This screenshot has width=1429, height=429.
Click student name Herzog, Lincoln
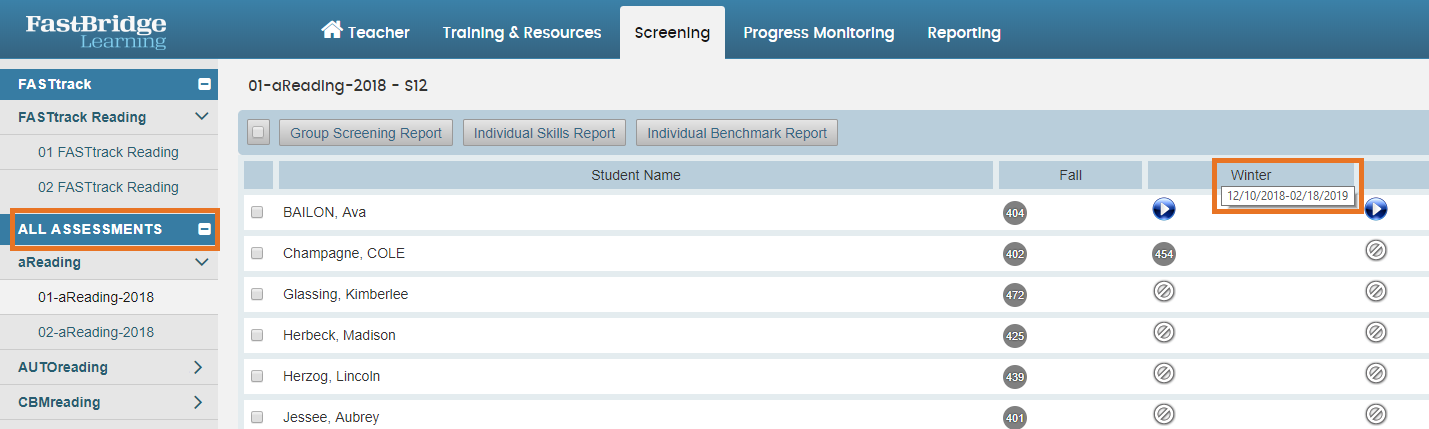[x=332, y=376]
